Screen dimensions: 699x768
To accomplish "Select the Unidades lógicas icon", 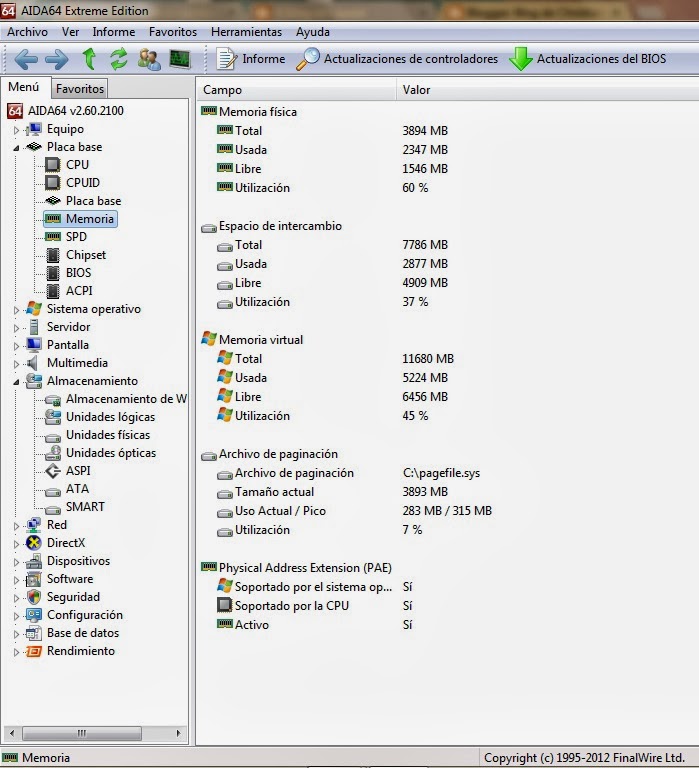I will click(53, 417).
